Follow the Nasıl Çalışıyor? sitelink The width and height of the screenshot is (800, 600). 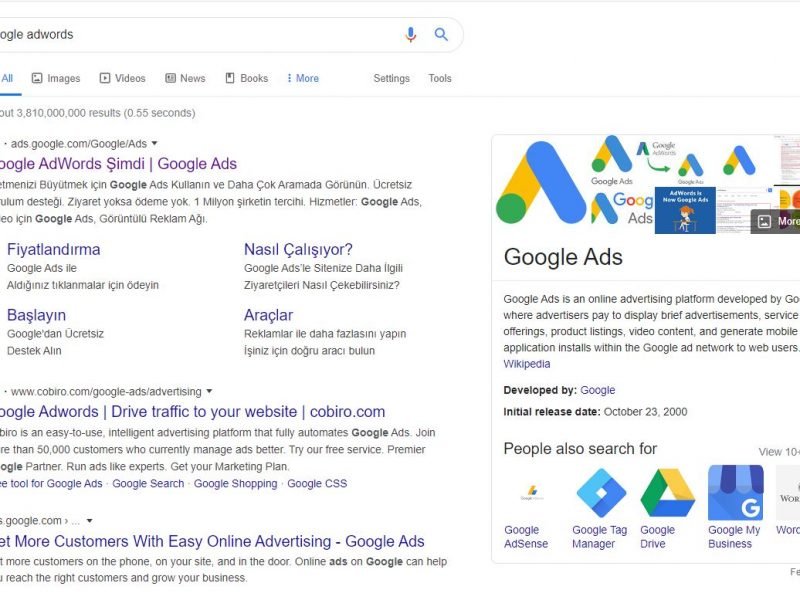click(x=298, y=249)
